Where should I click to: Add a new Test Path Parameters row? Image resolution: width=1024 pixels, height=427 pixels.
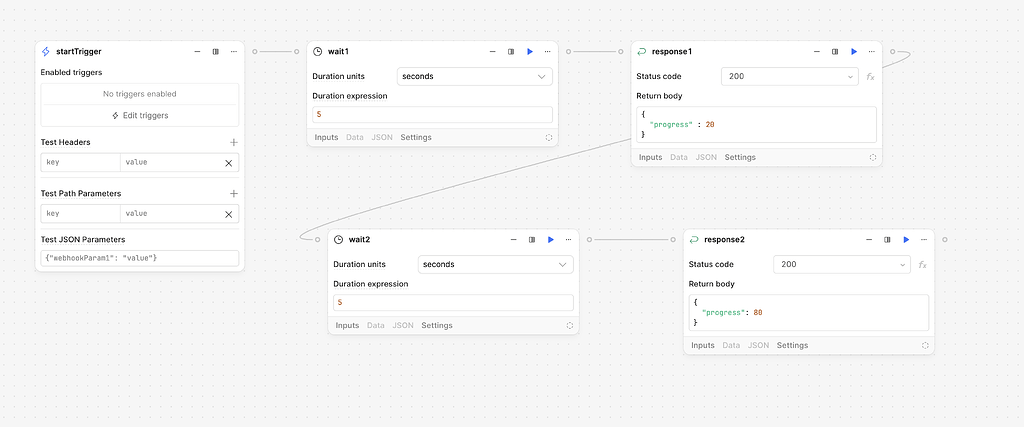[x=234, y=194]
